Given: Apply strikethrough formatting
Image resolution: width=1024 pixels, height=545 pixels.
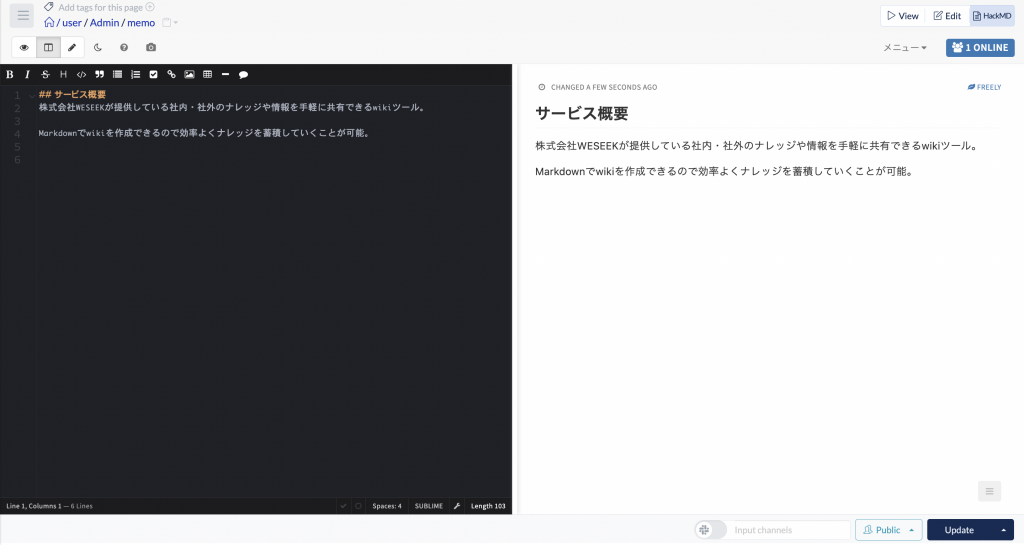Looking at the screenshot, I should click(x=45, y=74).
